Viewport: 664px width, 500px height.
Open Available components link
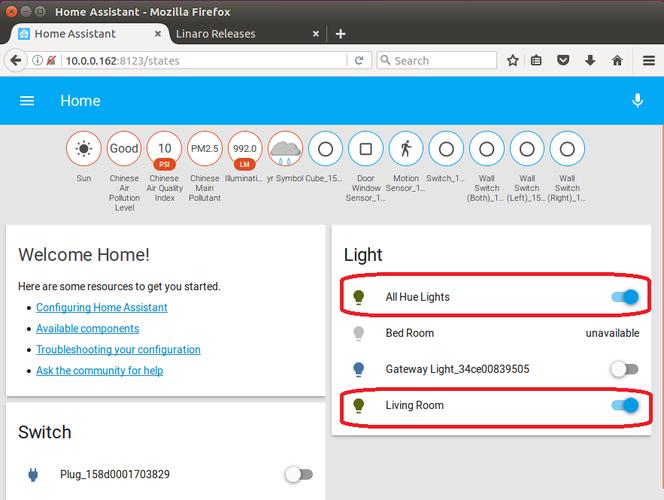(x=87, y=329)
